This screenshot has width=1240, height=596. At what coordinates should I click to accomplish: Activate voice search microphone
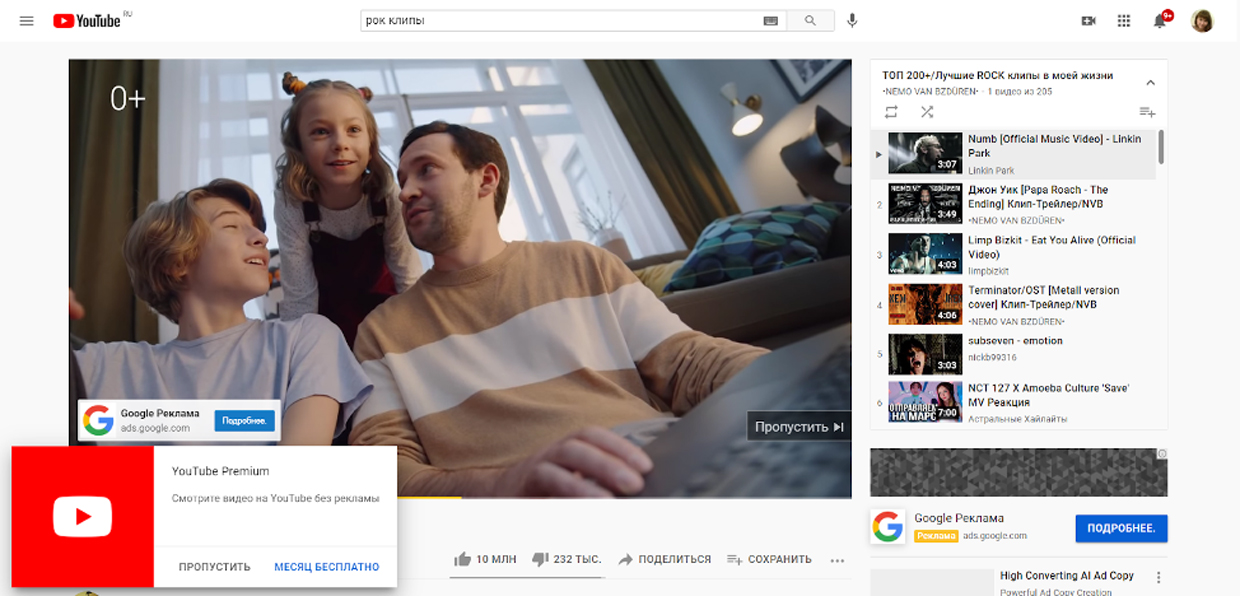[x=852, y=21]
